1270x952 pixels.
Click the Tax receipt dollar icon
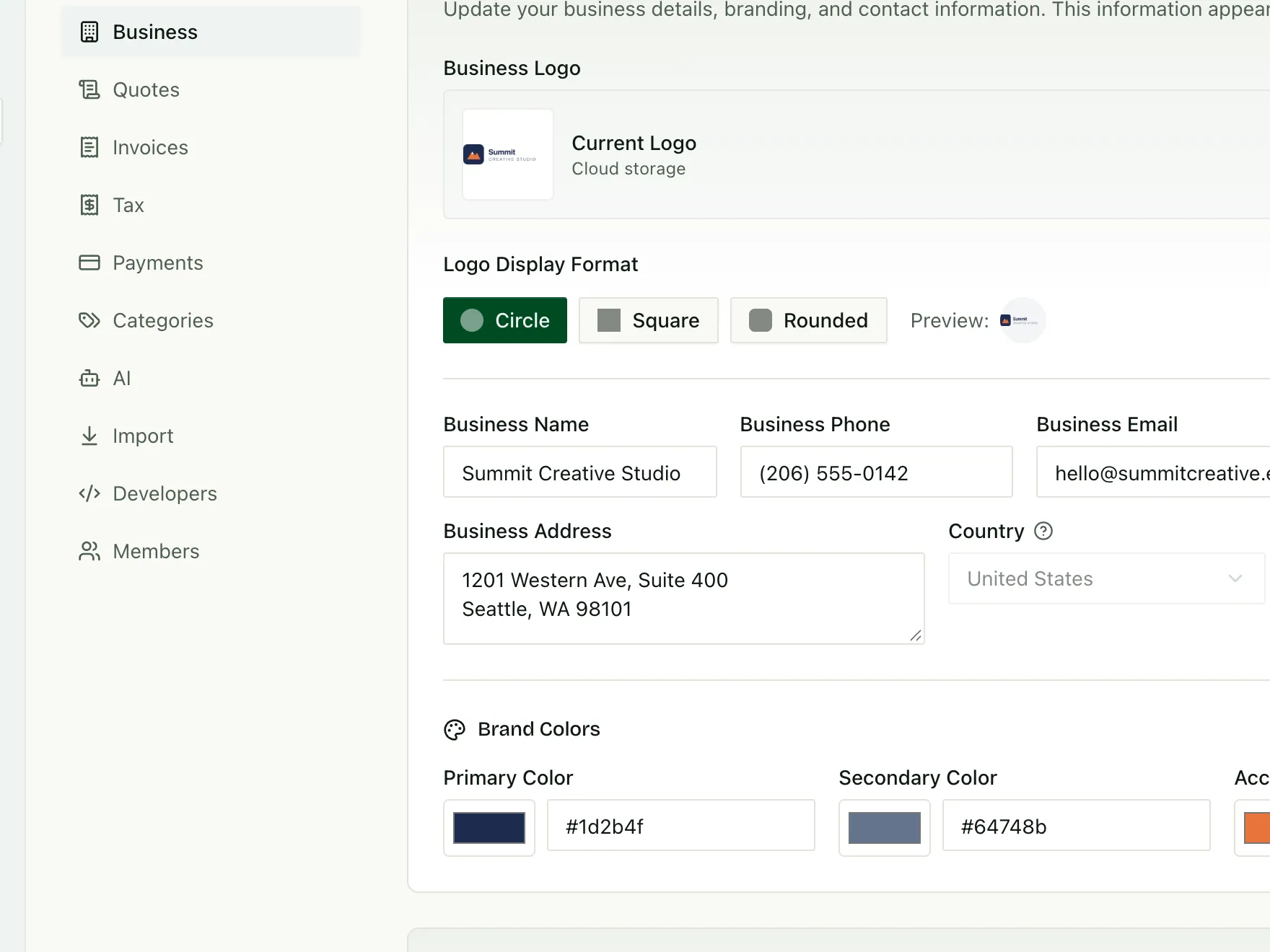89,205
